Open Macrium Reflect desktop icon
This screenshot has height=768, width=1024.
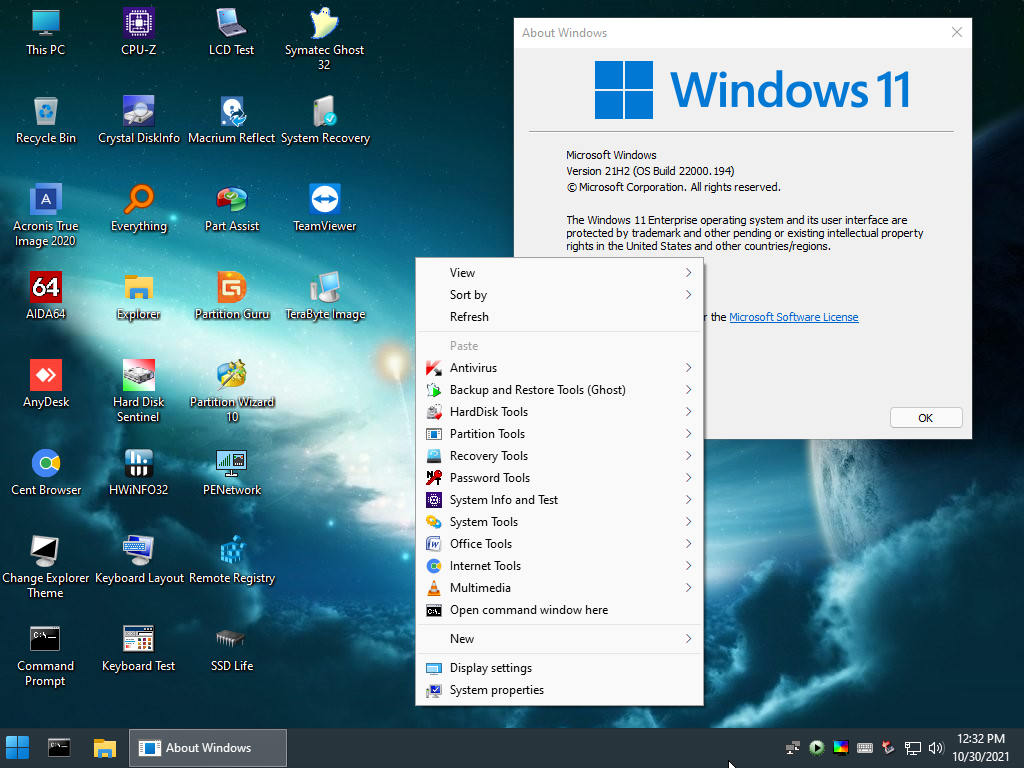(x=231, y=120)
